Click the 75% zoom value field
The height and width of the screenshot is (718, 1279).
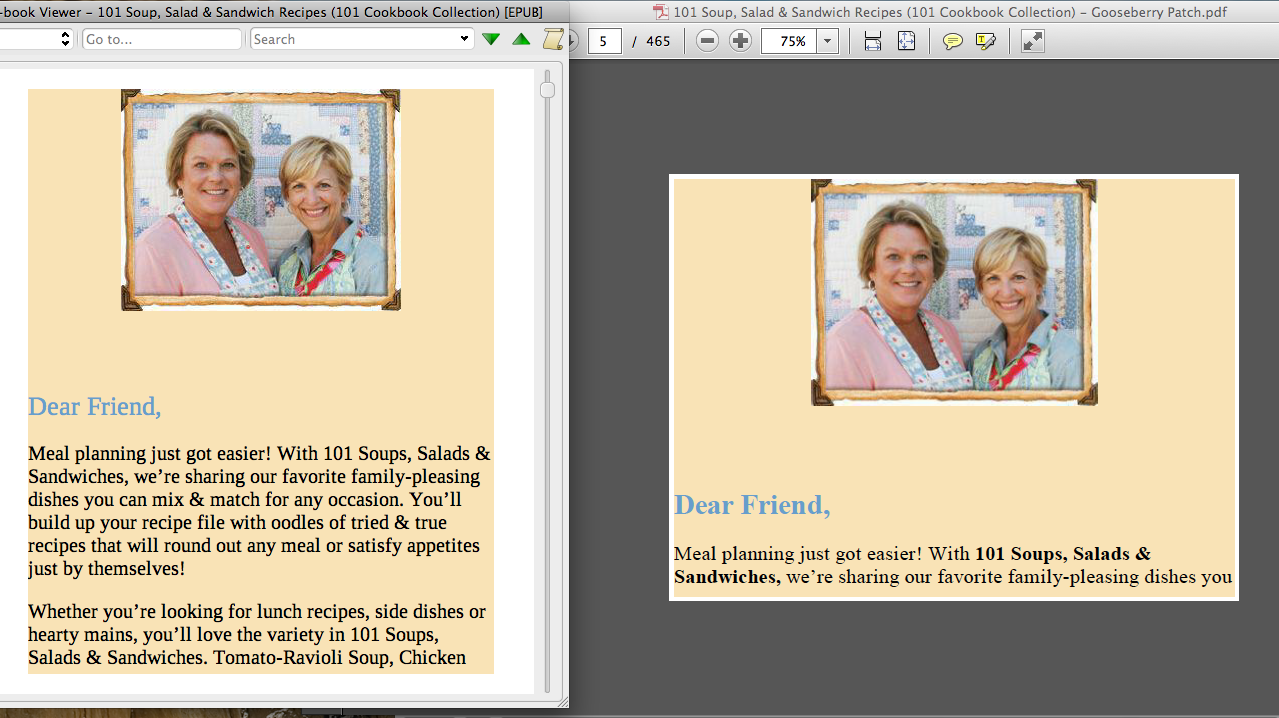tap(789, 41)
